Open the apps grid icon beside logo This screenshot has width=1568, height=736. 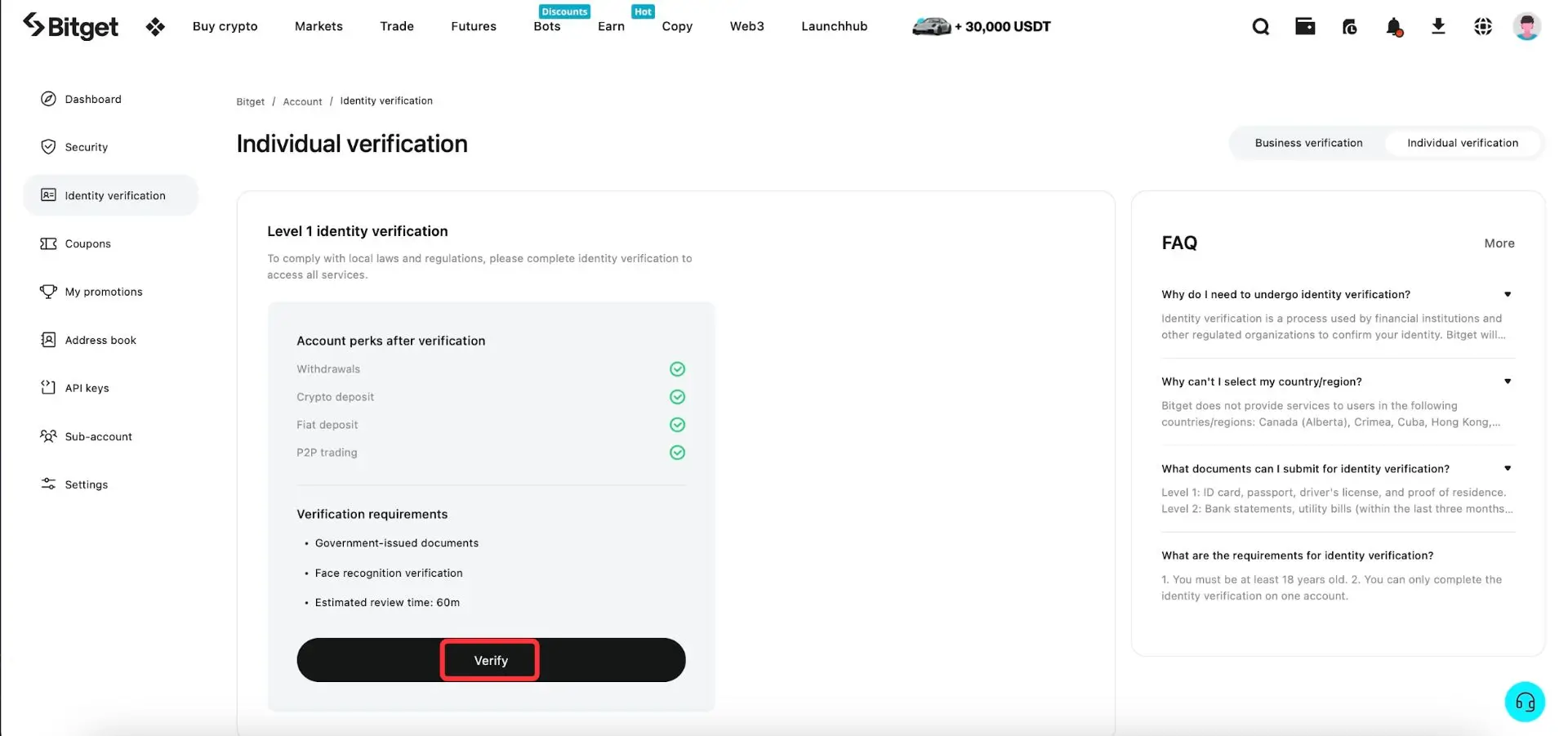click(155, 27)
